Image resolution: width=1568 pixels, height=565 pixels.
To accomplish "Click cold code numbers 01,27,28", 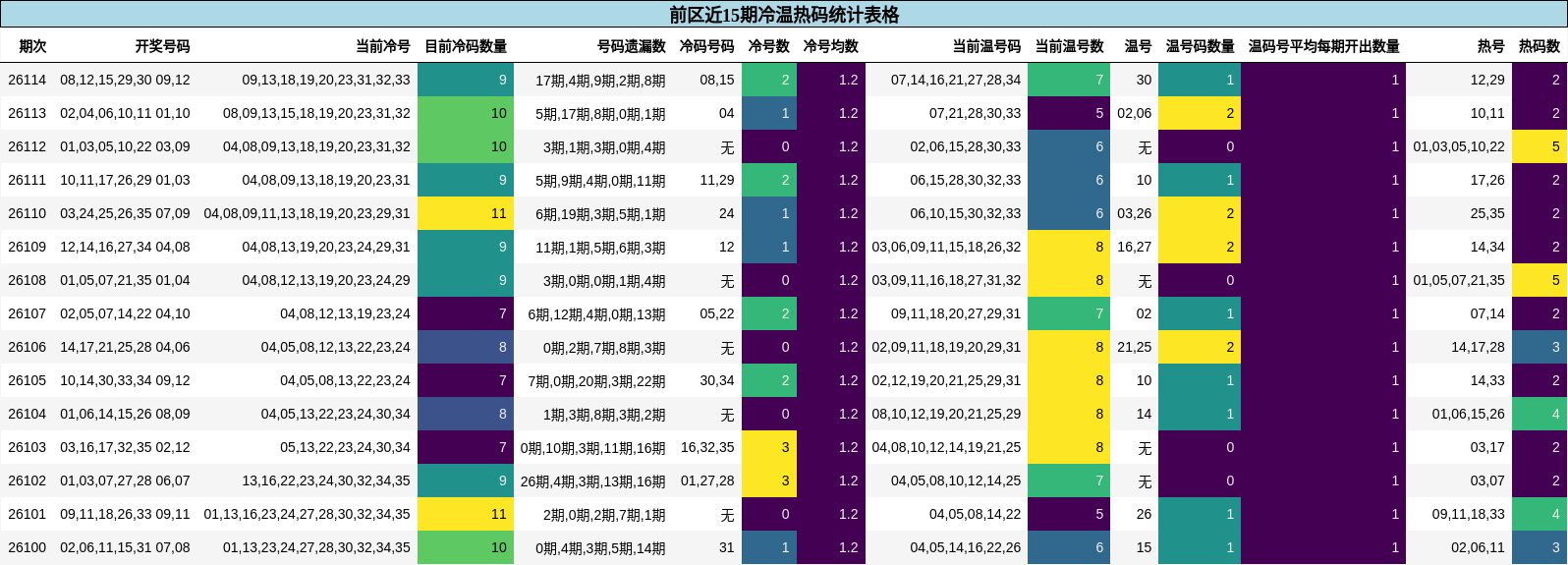I will [707, 480].
